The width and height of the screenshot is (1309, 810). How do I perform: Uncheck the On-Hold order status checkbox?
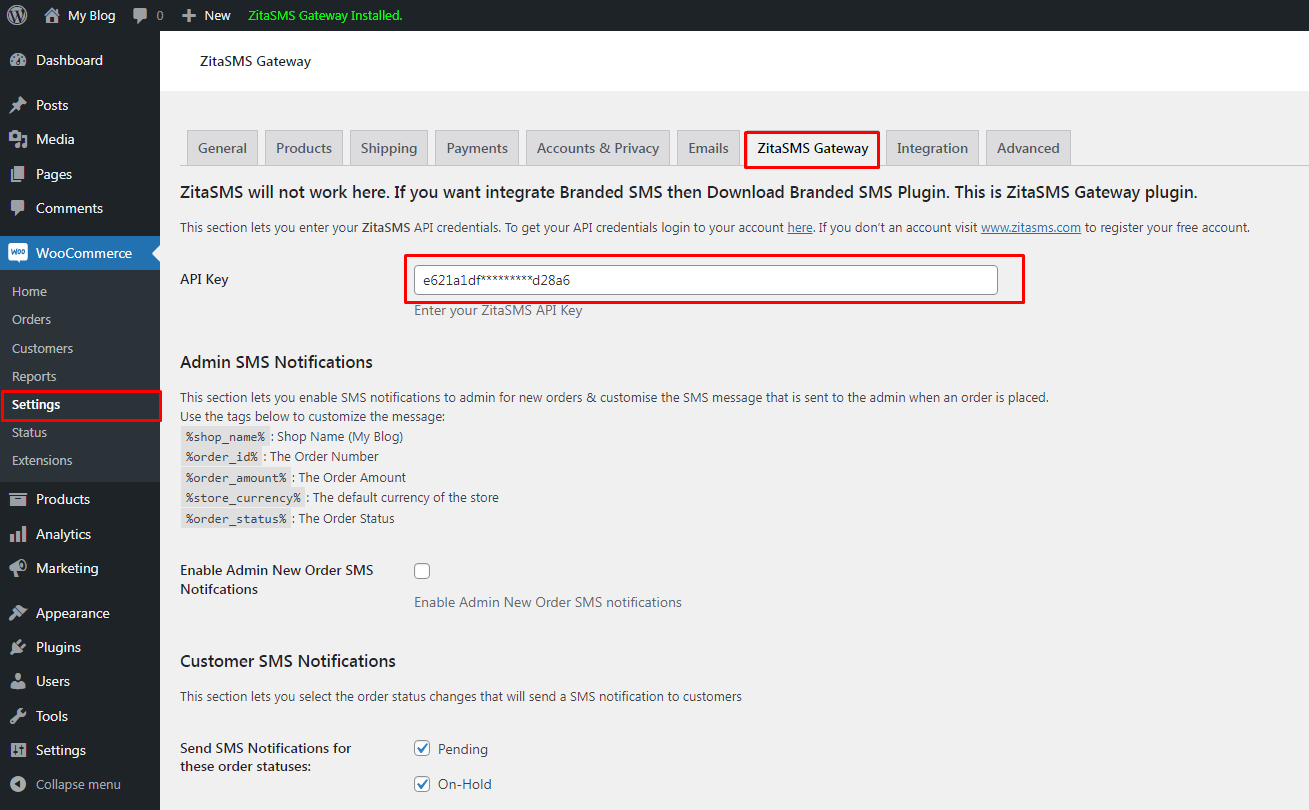pyautogui.click(x=422, y=784)
